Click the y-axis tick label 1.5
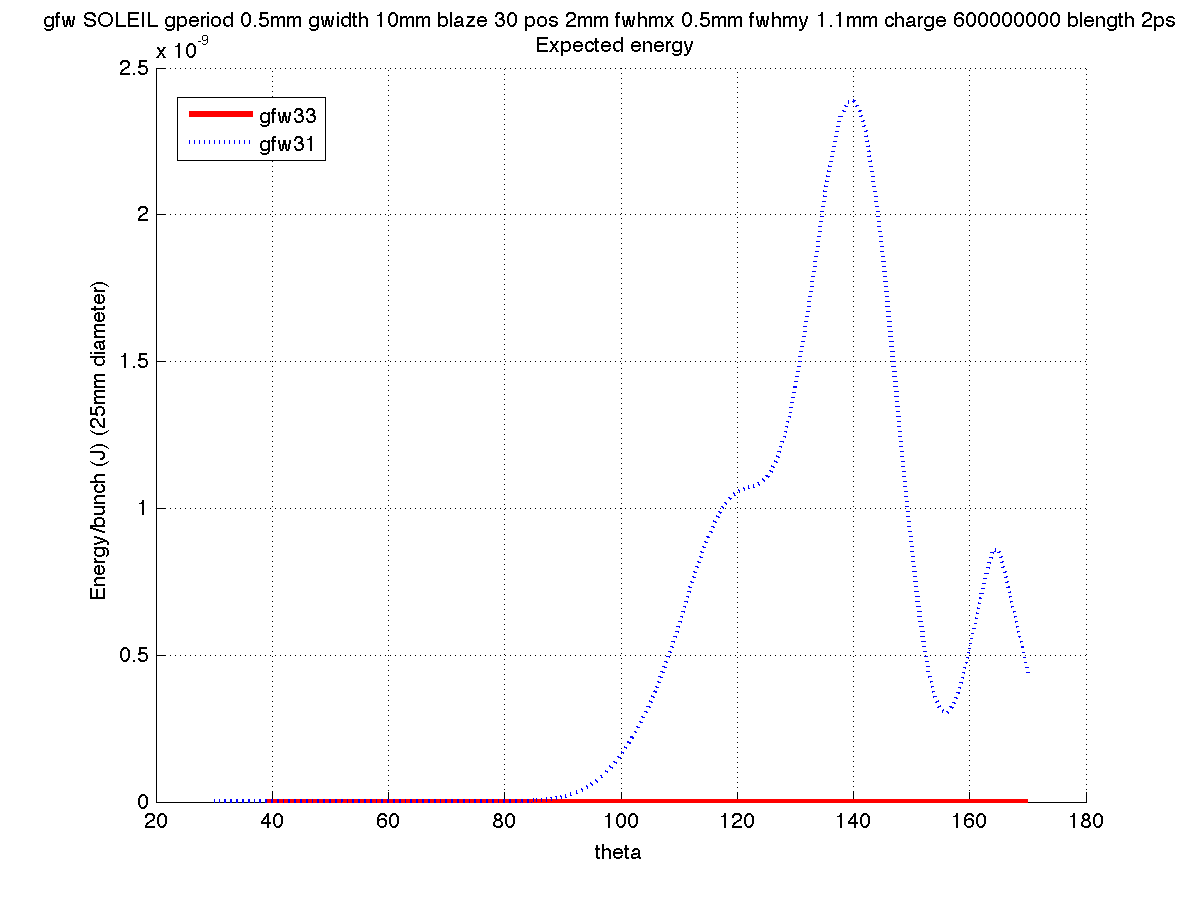 pyautogui.click(x=134, y=361)
